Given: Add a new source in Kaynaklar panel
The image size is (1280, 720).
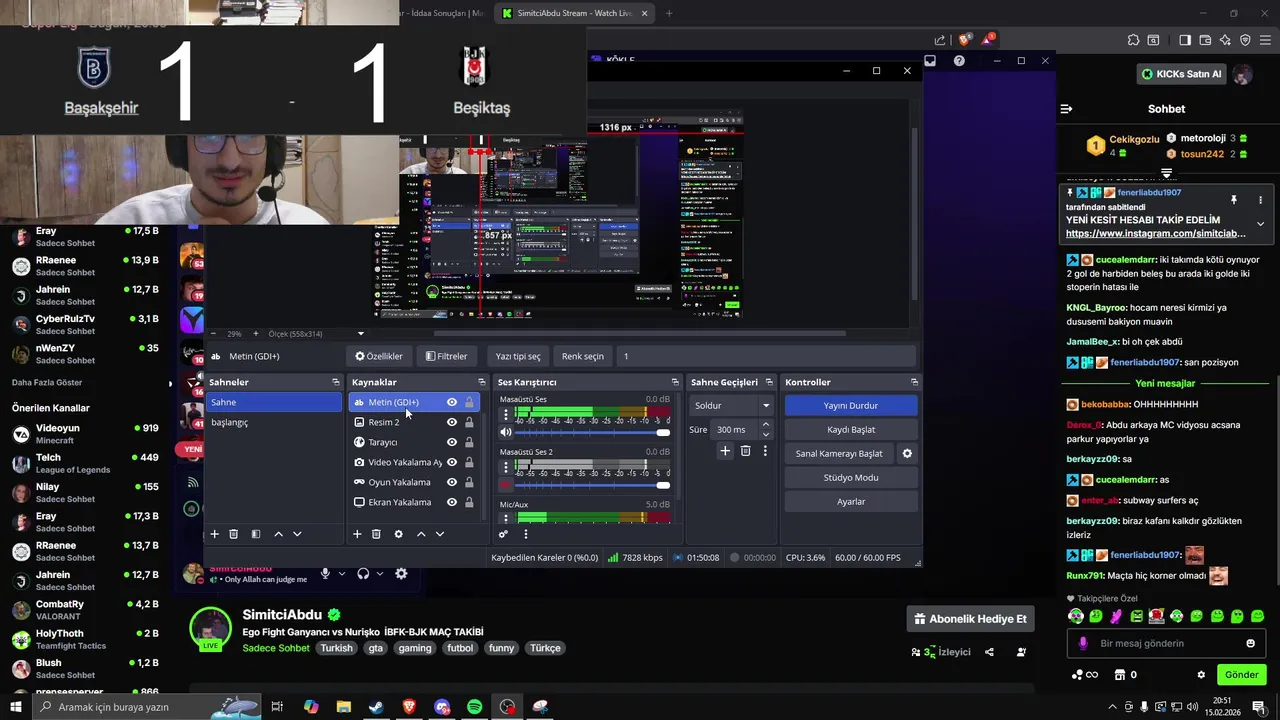Looking at the screenshot, I should tap(357, 534).
